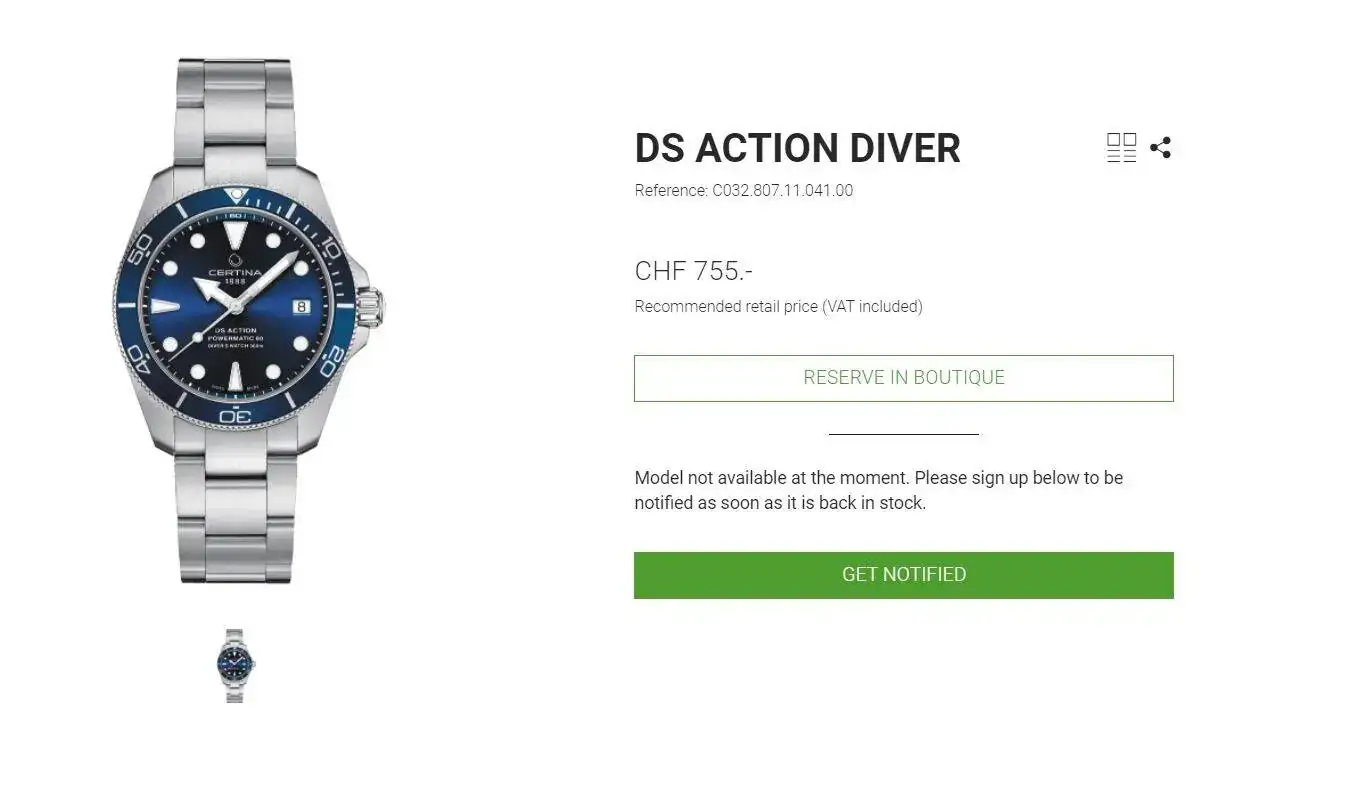Open the share icon next to title
The height and width of the screenshot is (800, 1355).
click(1160, 148)
